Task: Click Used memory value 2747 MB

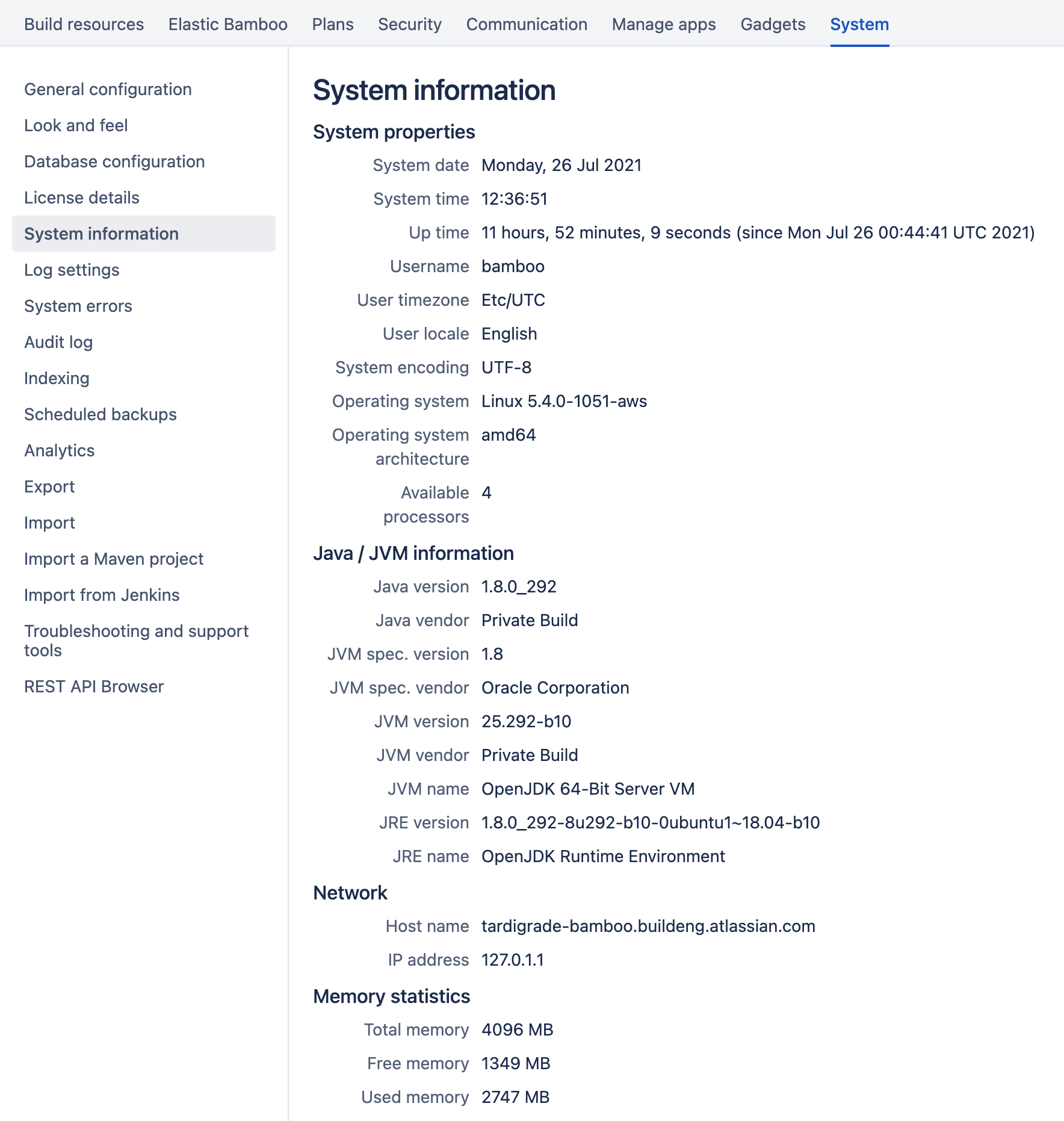Action: click(515, 1097)
